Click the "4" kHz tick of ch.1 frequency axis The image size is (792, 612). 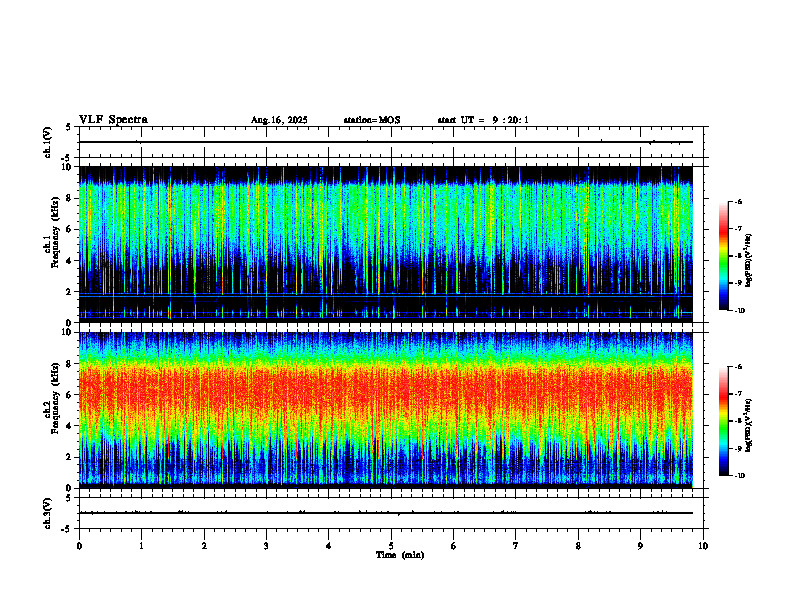70,261
